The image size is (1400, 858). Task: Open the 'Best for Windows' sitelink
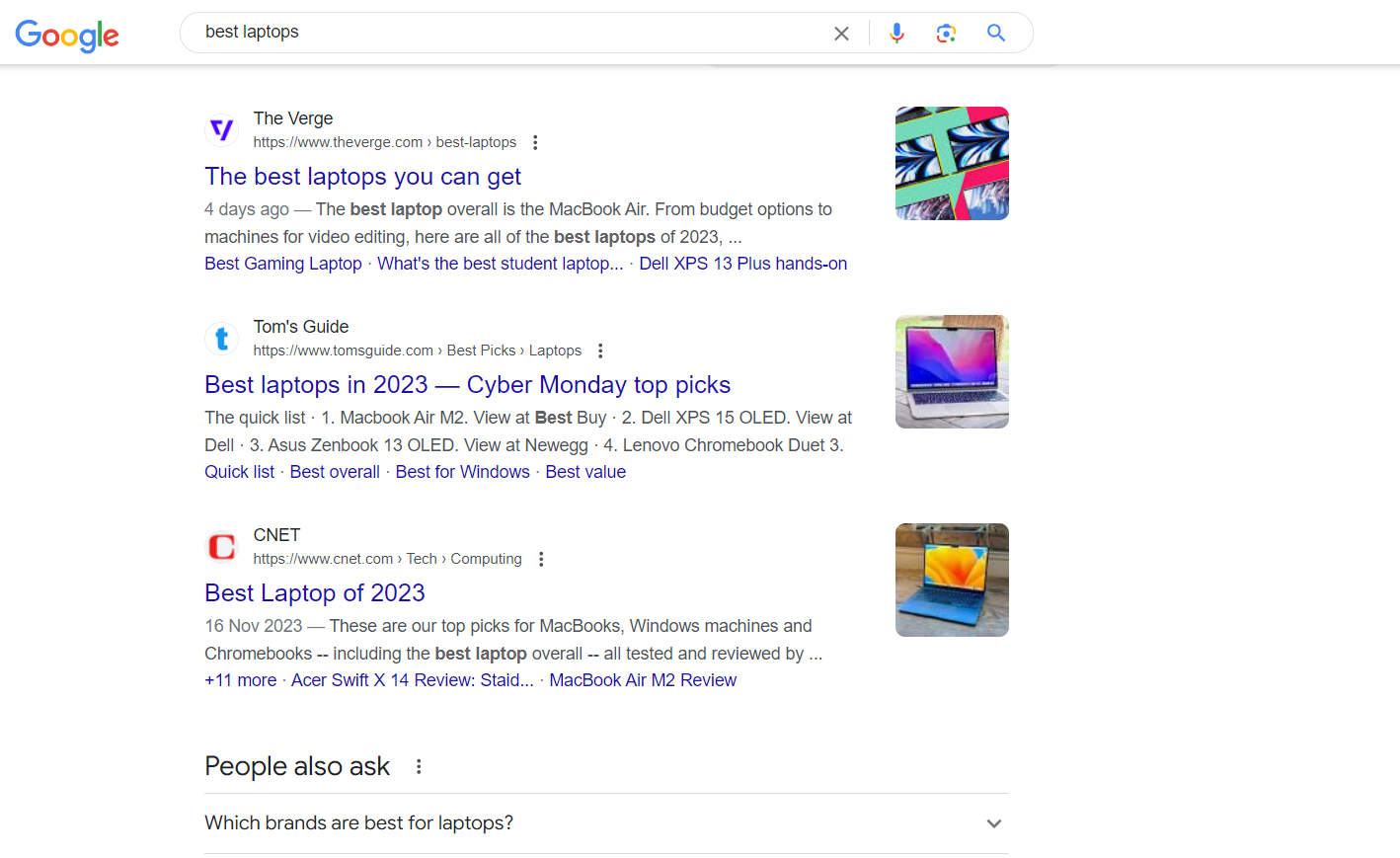point(462,472)
